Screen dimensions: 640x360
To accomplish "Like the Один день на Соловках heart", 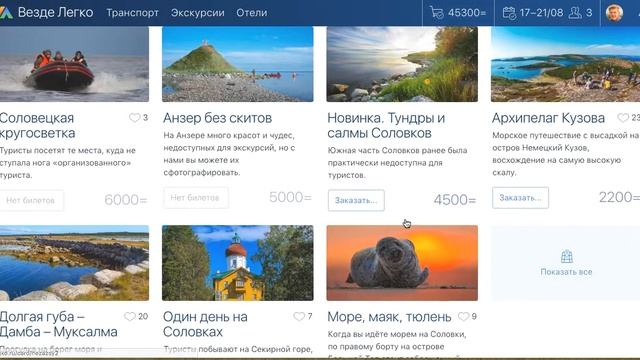I will point(299,316).
